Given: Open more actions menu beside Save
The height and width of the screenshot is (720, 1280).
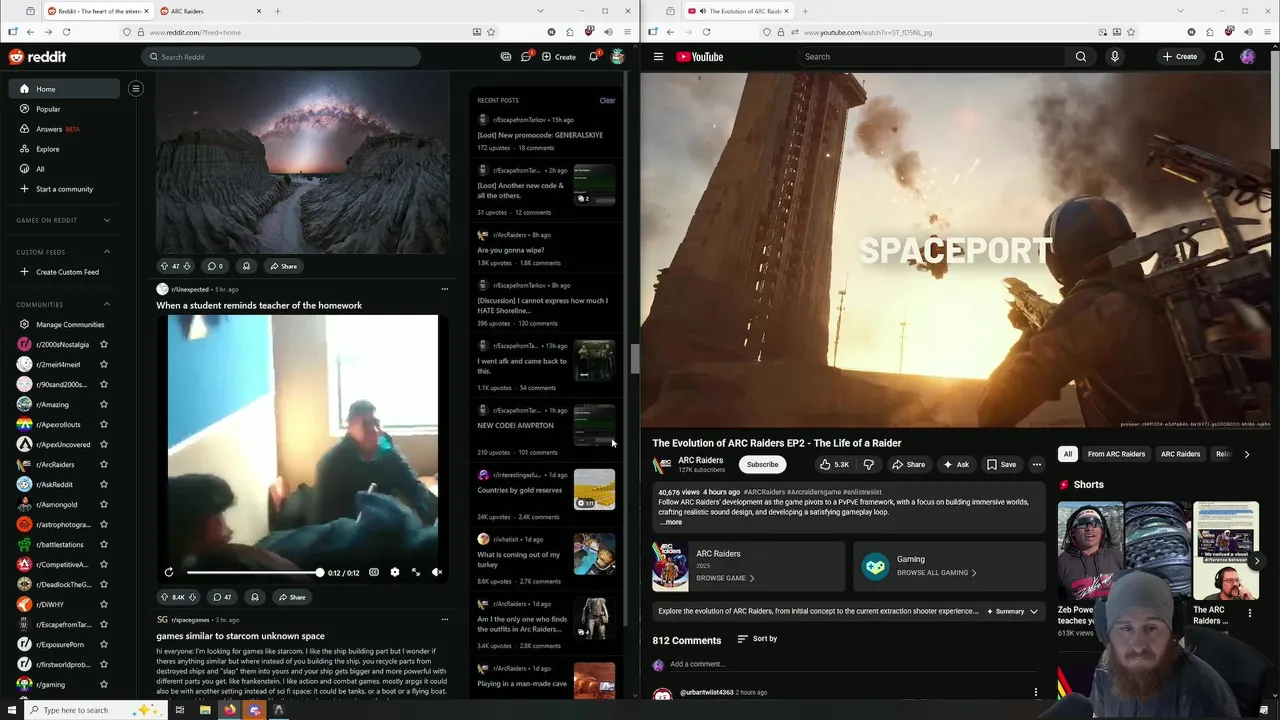Looking at the screenshot, I should (x=1037, y=464).
